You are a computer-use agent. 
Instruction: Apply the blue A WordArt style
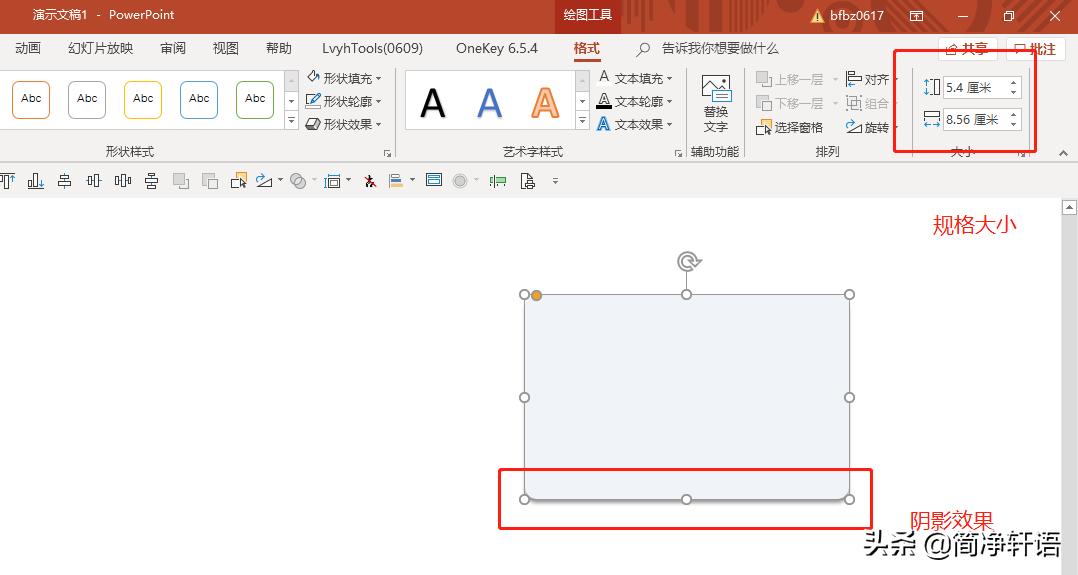click(489, 102)
